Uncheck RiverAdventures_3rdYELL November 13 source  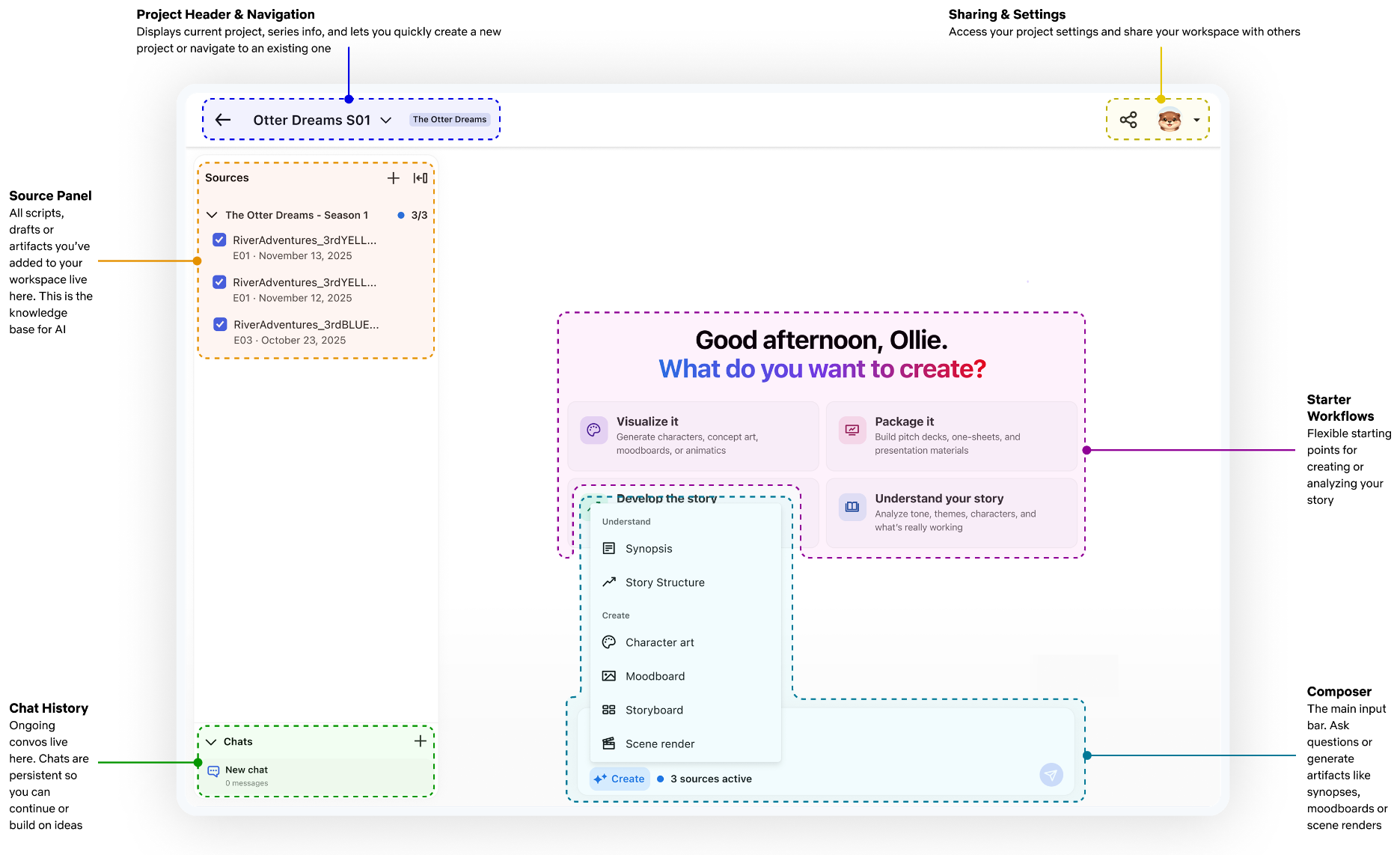(x=219, y=240)
